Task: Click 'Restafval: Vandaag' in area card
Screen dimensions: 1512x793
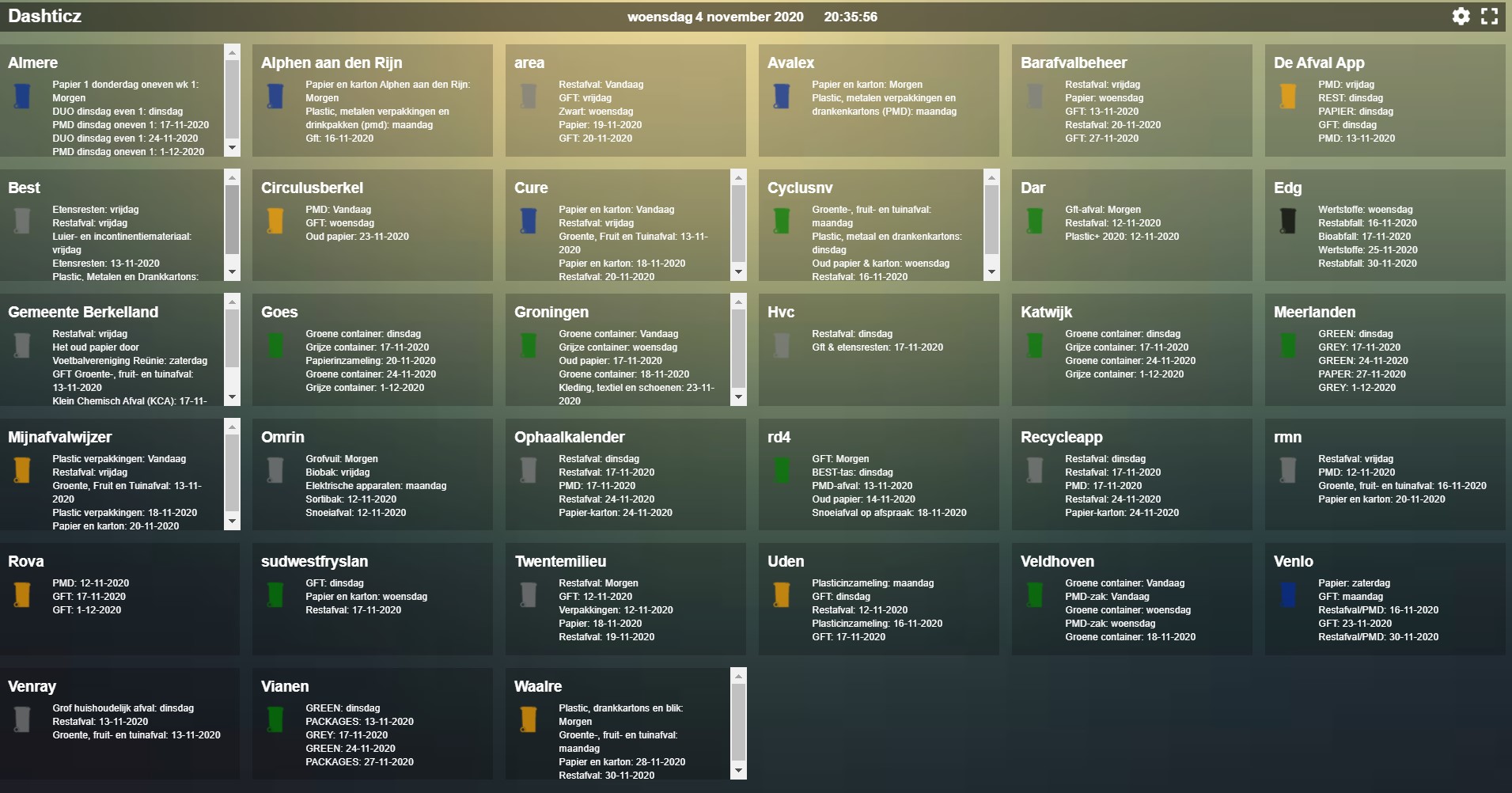Action: [601, 85]
